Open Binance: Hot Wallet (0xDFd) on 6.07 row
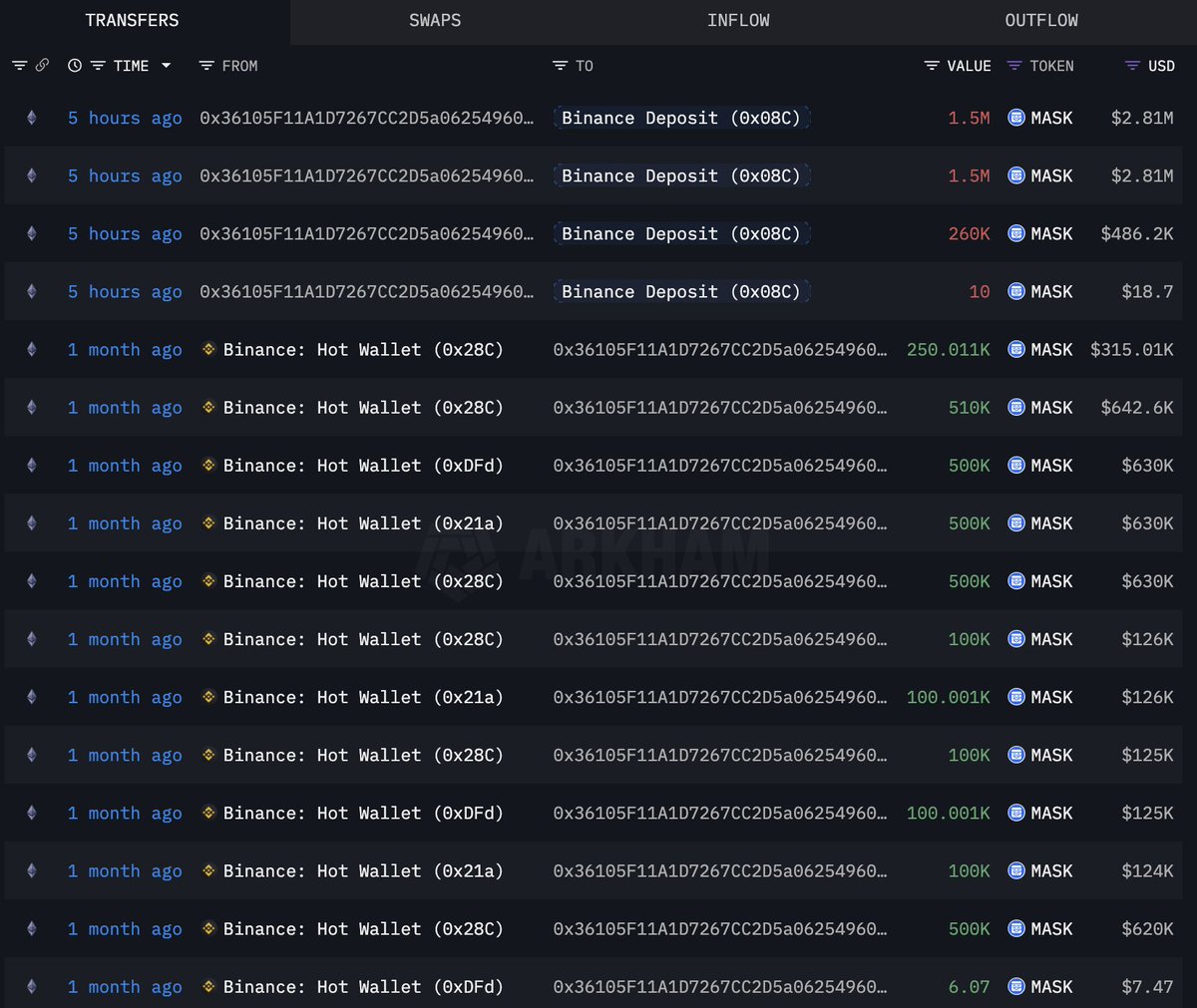Image resolution: width=1197 pixels, height=1008 pixels. [363, 986]
